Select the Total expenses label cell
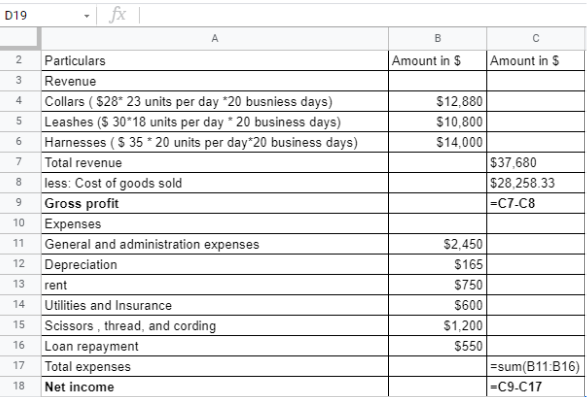 coord(215,366)
